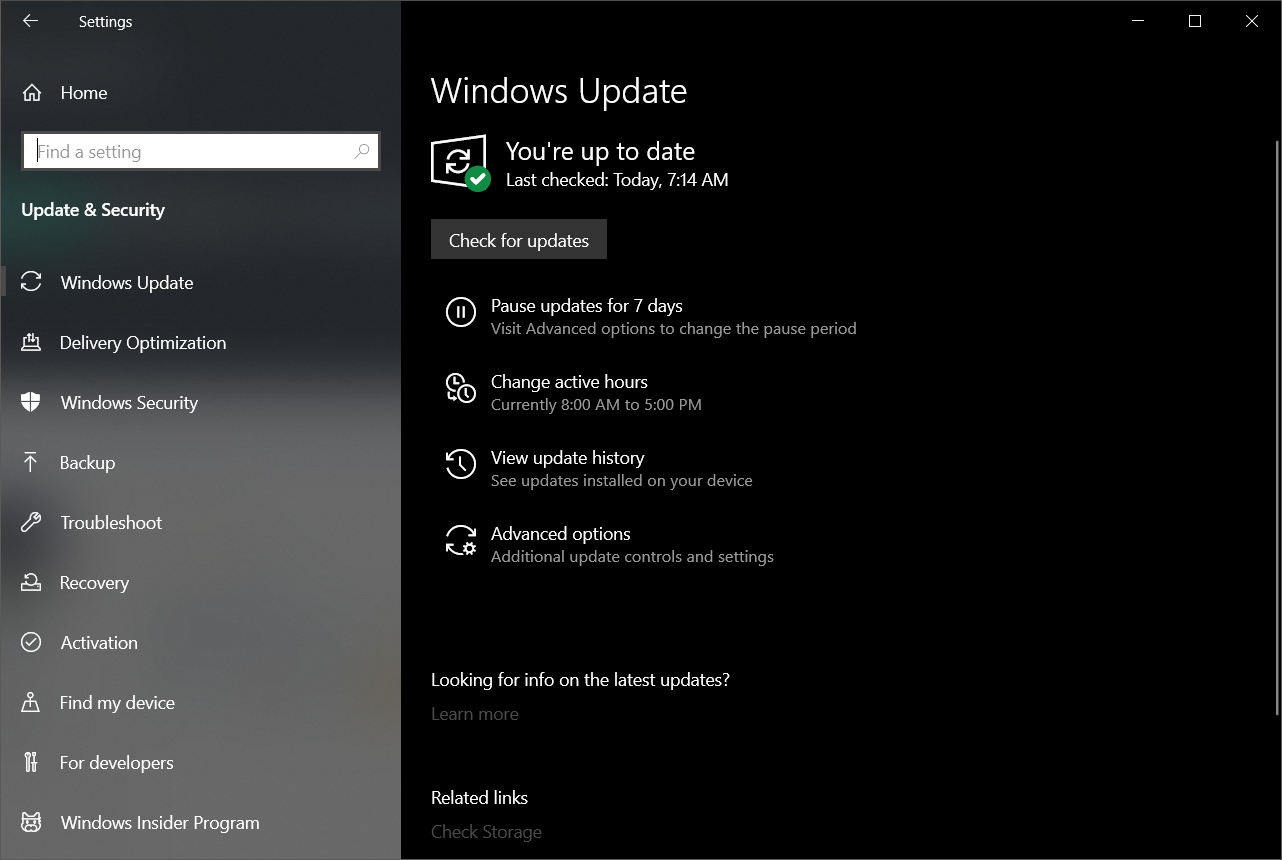Maximize the Settings window
Image resolution: width=1282 pixels, height=860 pixels.
pos(1194,21)
